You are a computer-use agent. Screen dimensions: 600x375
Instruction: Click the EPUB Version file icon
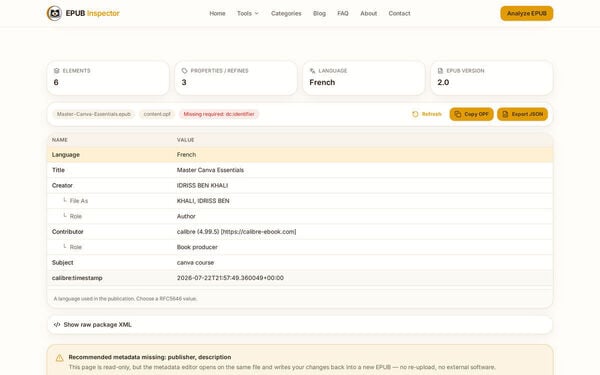tap(440, 71)
